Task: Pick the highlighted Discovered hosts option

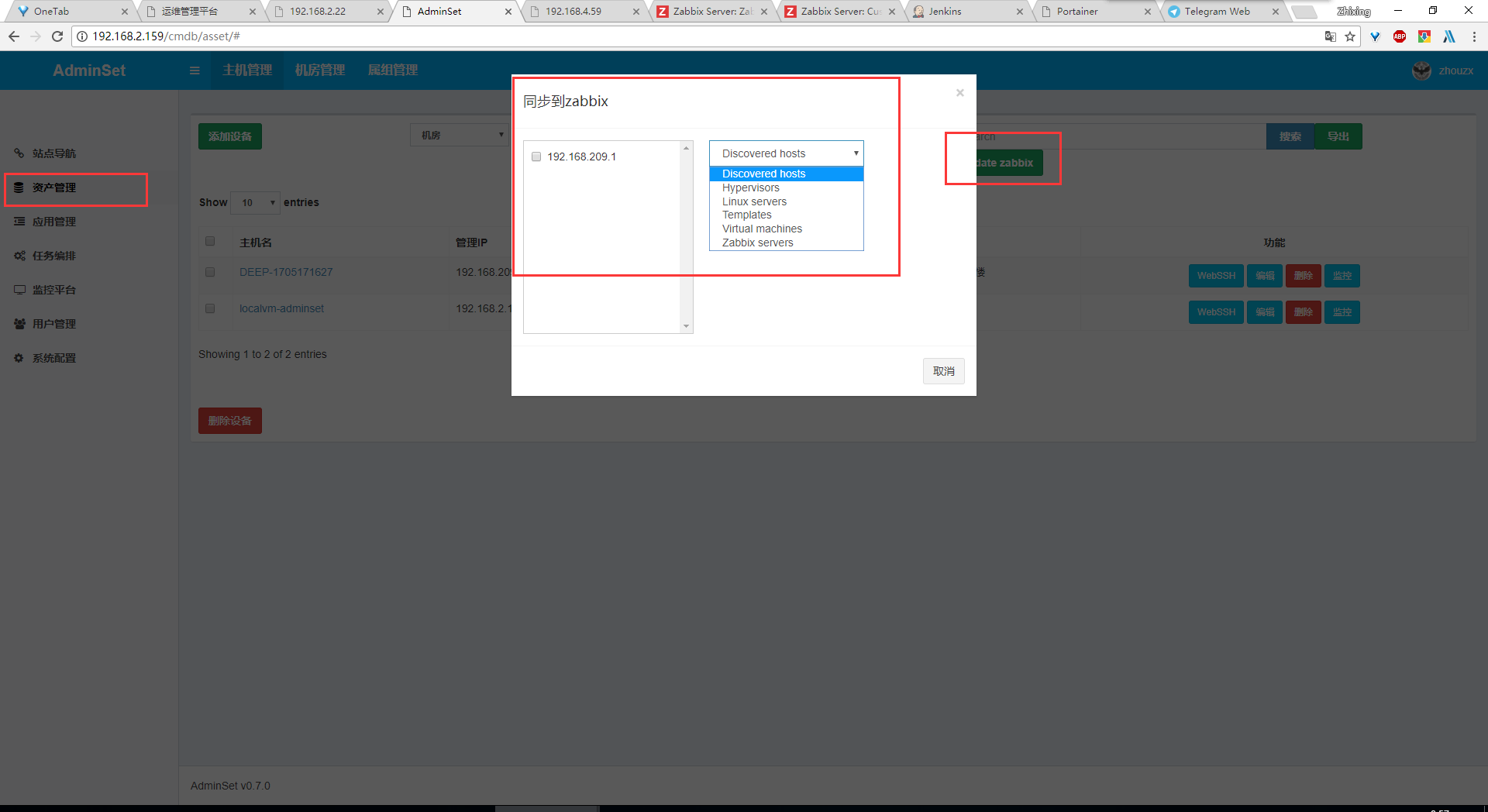Action: coord(786,174)
